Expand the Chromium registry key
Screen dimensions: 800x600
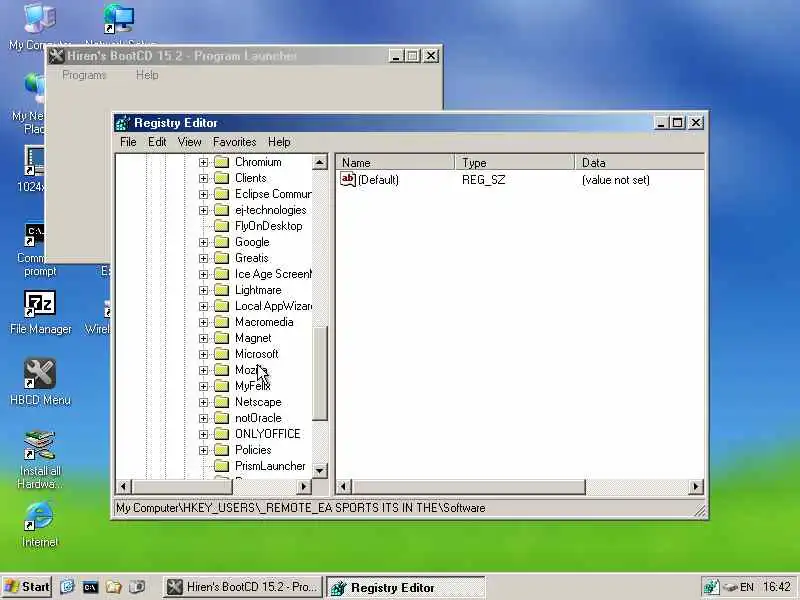pyautogui.click(x=204, y=162)
